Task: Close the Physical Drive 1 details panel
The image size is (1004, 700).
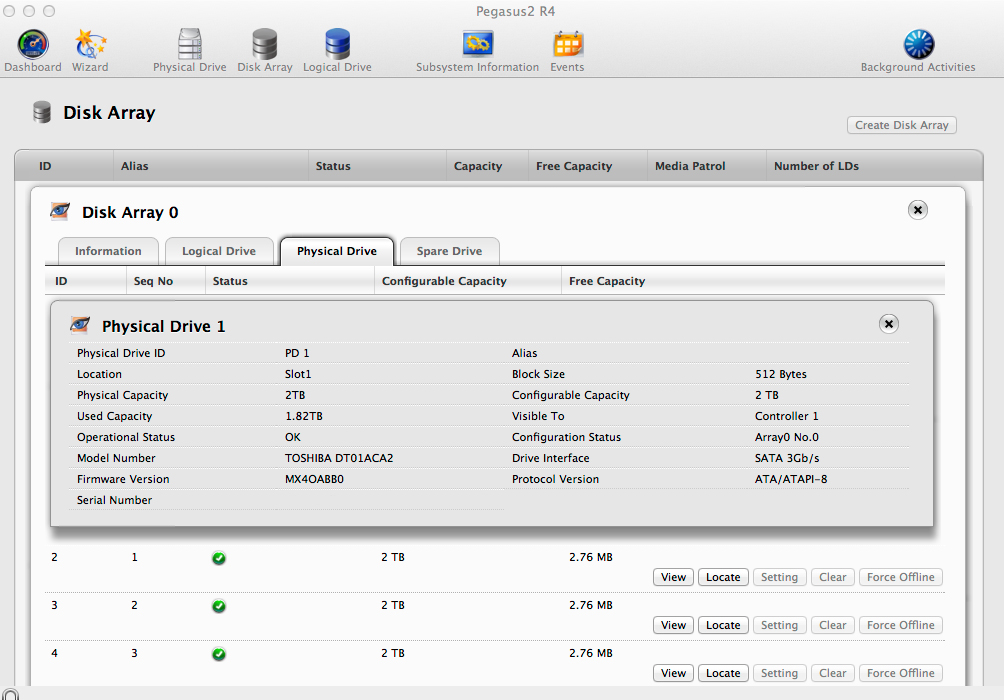Action: 889,324
